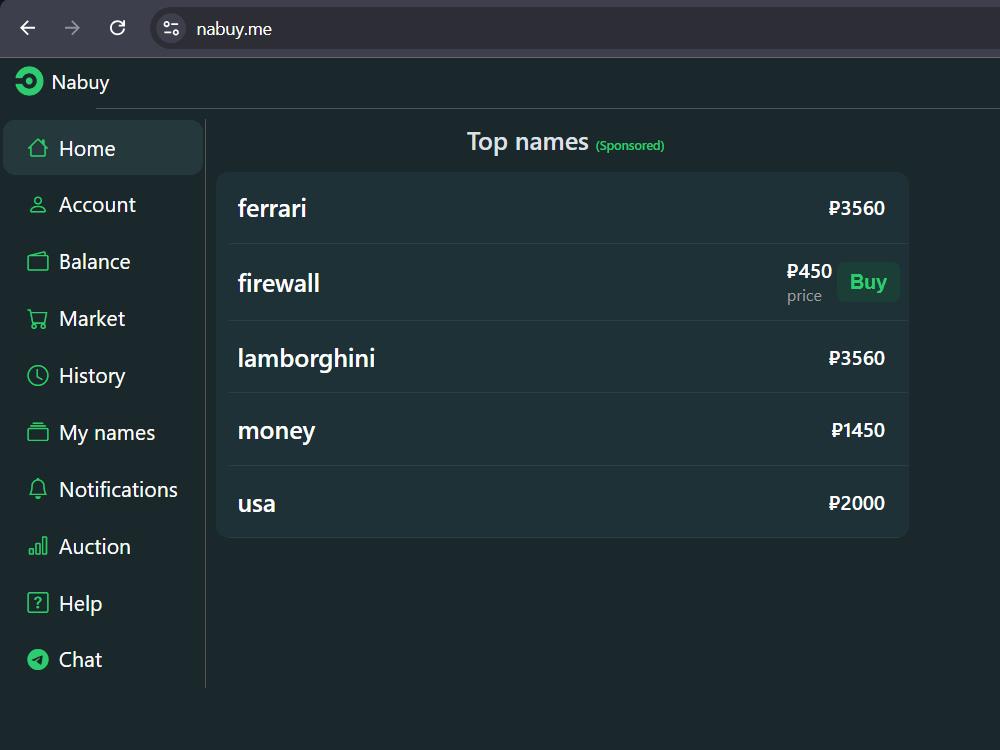The image size is (1000, 750).
Task: Click the Notifications bell icon
Action: tap(38, 489)
